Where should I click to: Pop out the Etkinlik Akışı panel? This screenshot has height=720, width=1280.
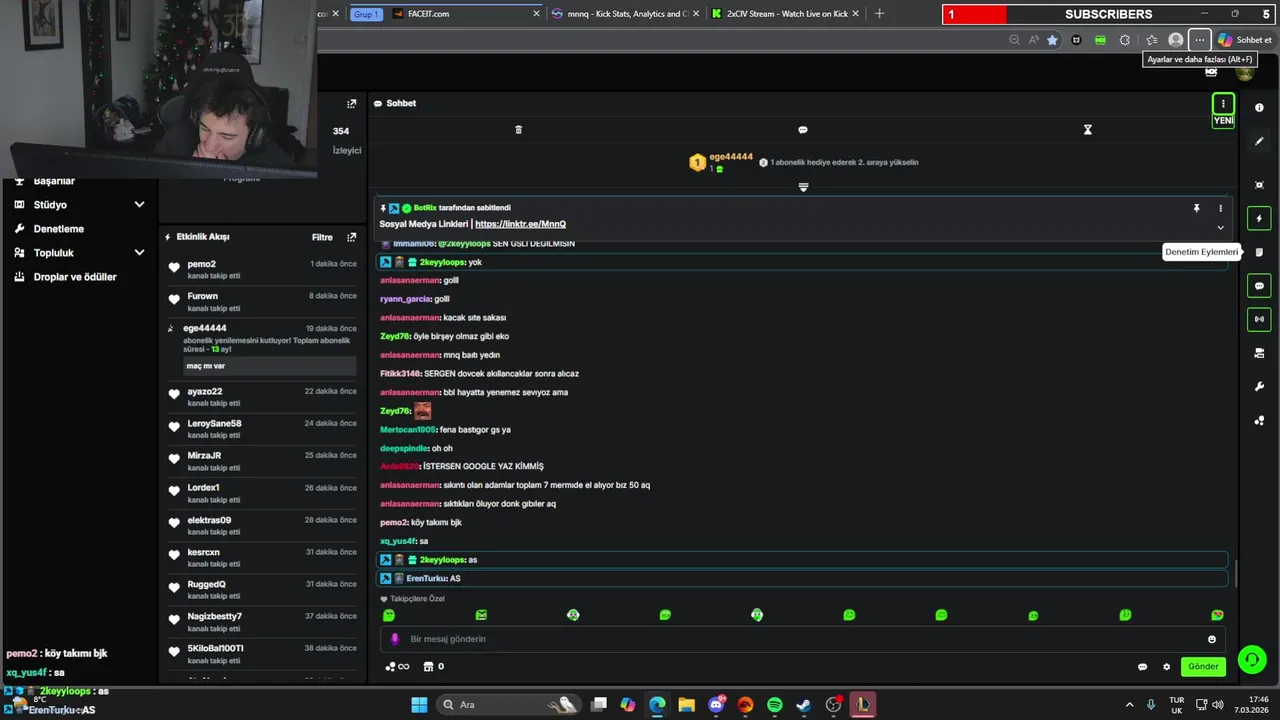(x=351, y=237)
